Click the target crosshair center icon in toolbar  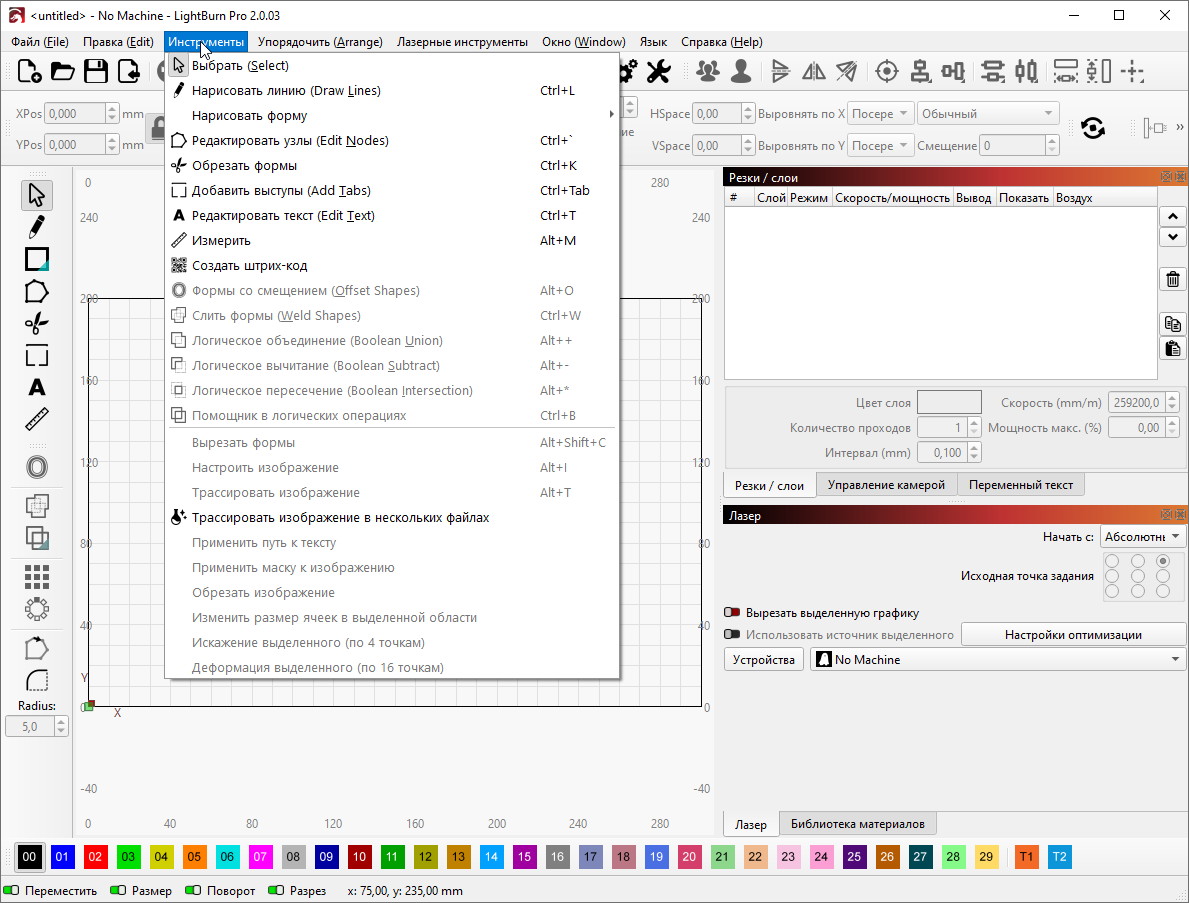(x=886, y=71)
